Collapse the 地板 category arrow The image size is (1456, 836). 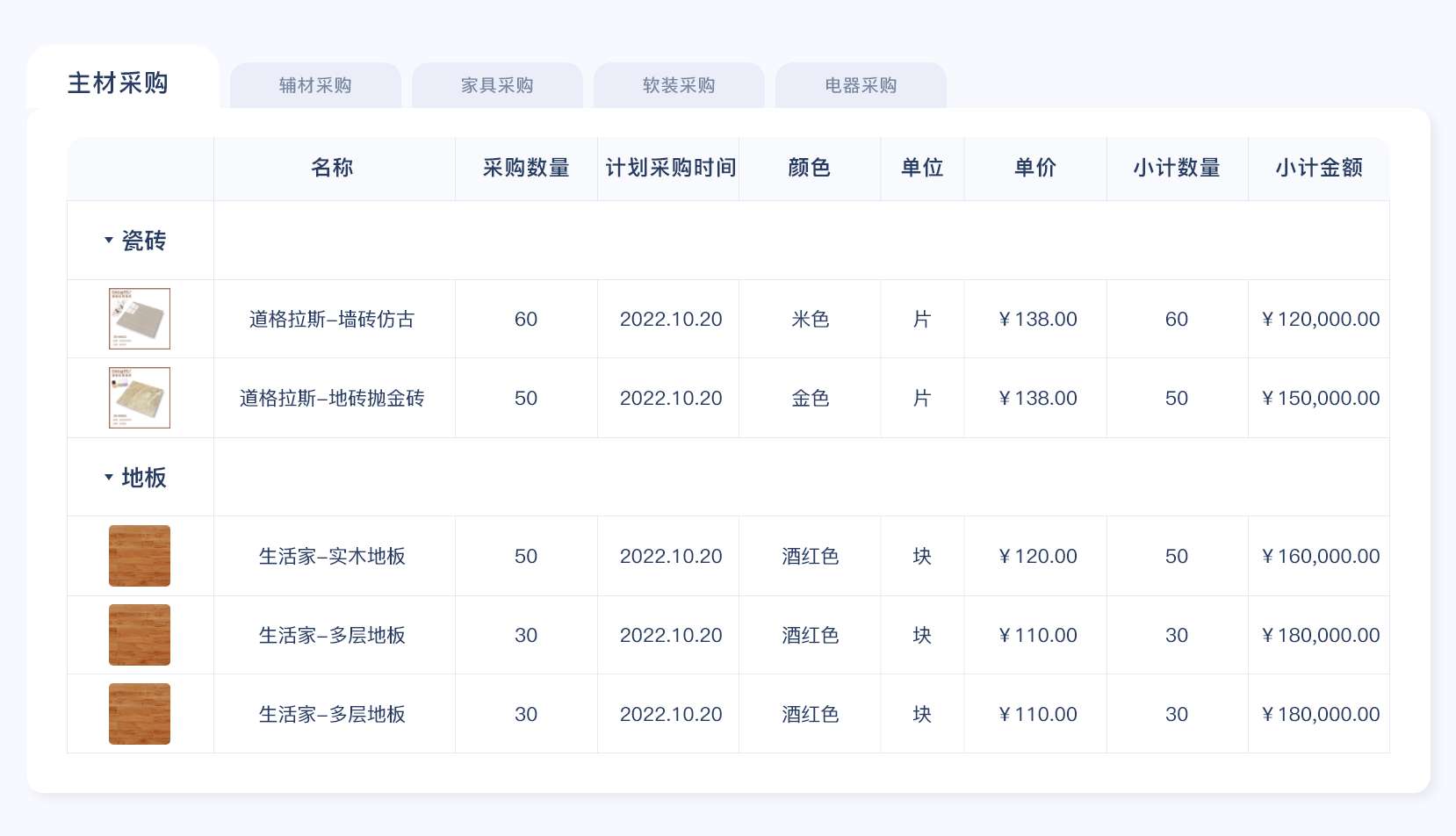(109, 477)
